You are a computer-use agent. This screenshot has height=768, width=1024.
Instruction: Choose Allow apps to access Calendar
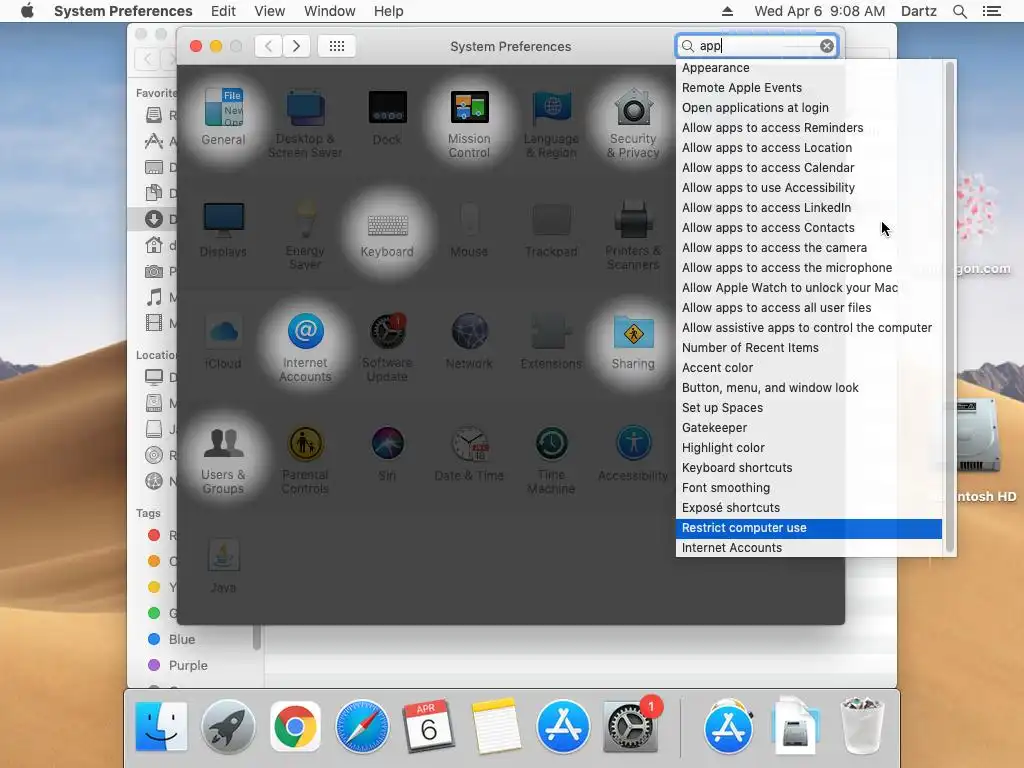coord(808,168)
